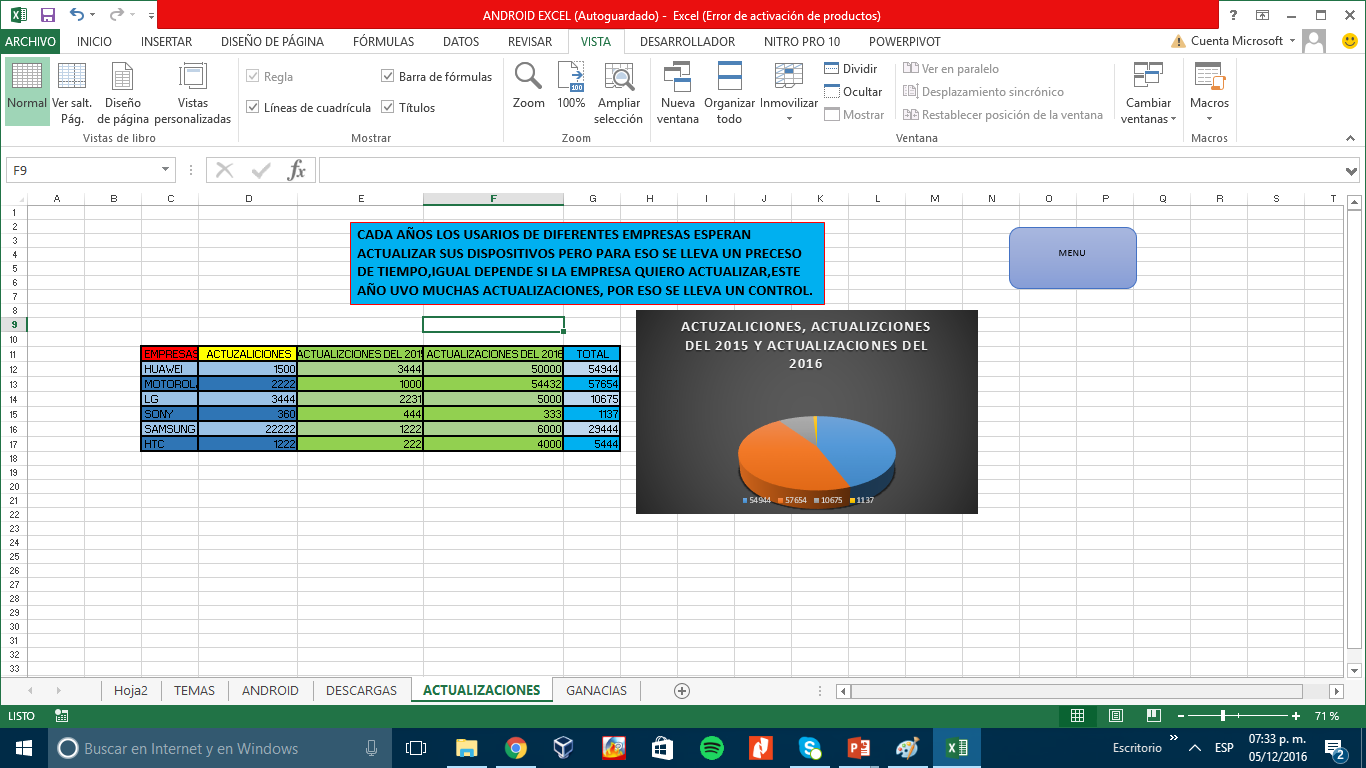The image size is (1366, 768).
Task: Click the MENU button shape
Action: click(x=1072, y=258)
